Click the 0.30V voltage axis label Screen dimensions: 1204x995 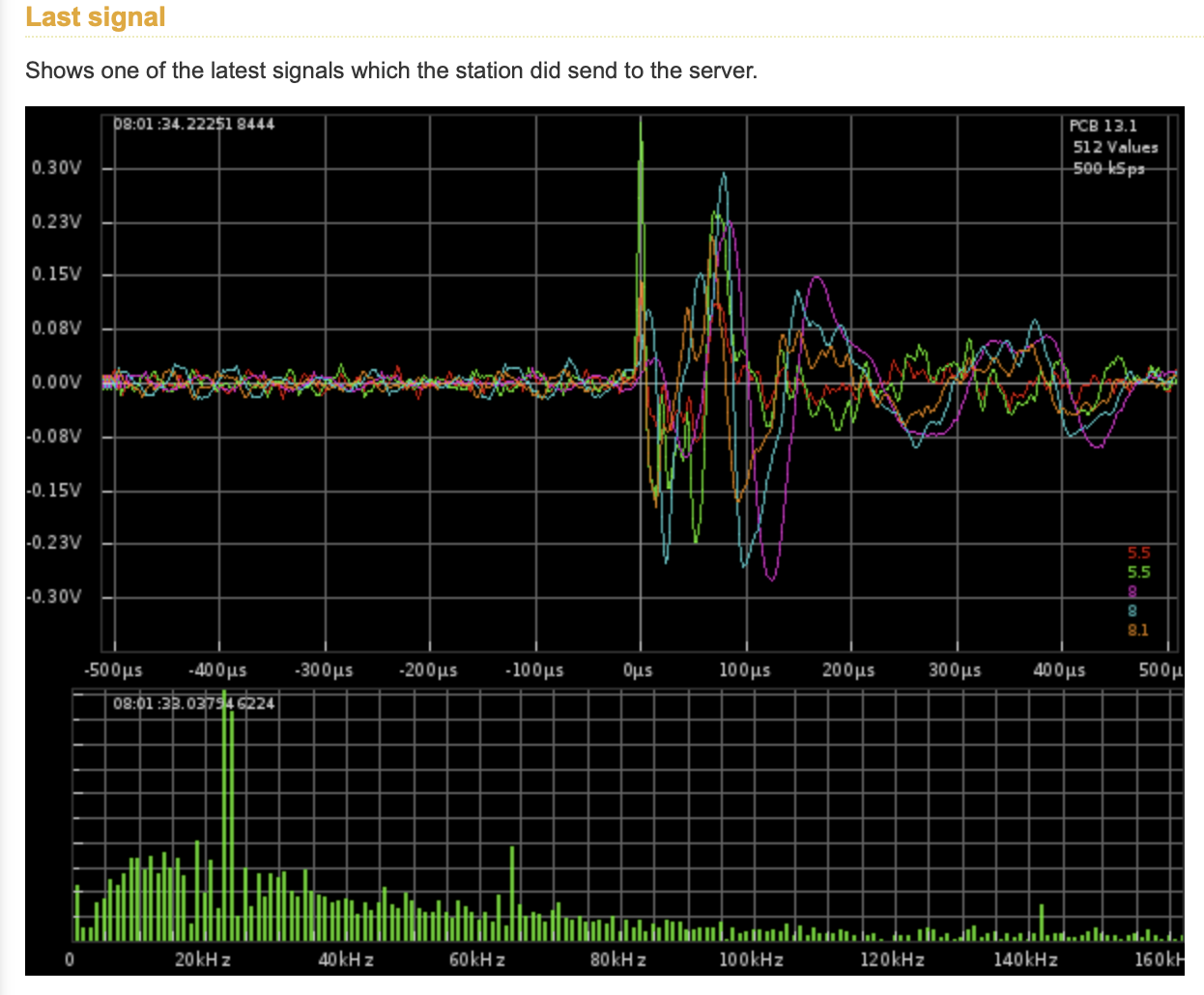point(56,168)
